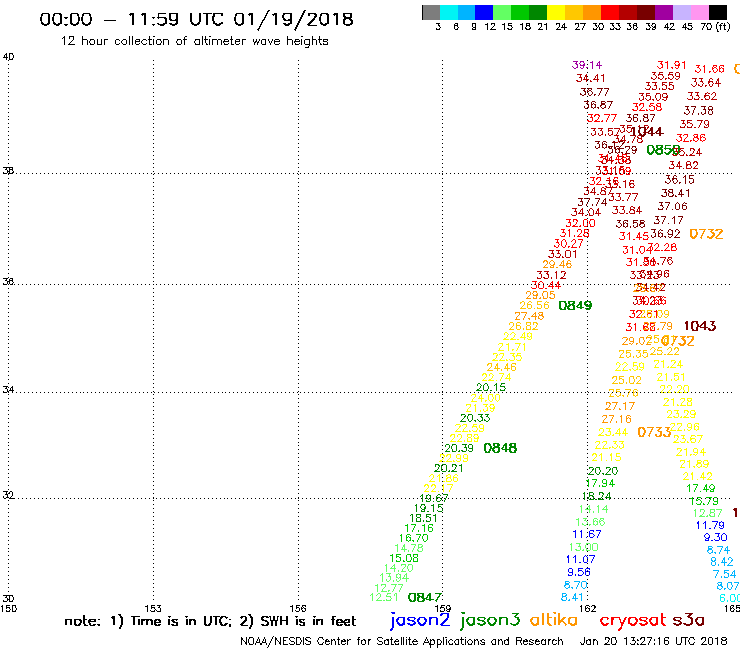Image resolution: width=740 pixels, height=650 pixels.
Task: Select the 'jason2' satellite label
Action: (x=420, y=620)
